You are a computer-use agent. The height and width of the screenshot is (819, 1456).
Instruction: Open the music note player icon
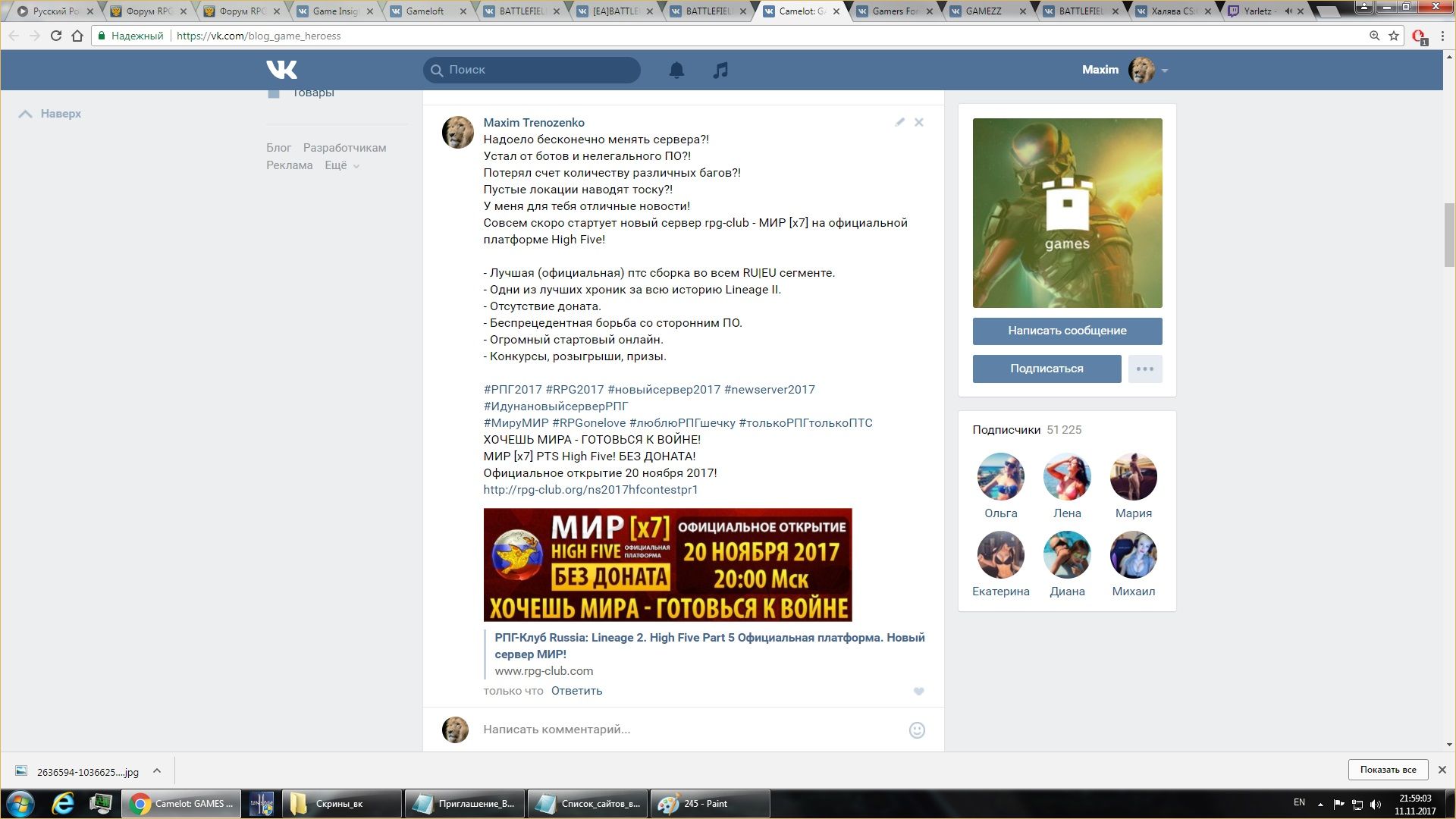(x=720, y=70)
